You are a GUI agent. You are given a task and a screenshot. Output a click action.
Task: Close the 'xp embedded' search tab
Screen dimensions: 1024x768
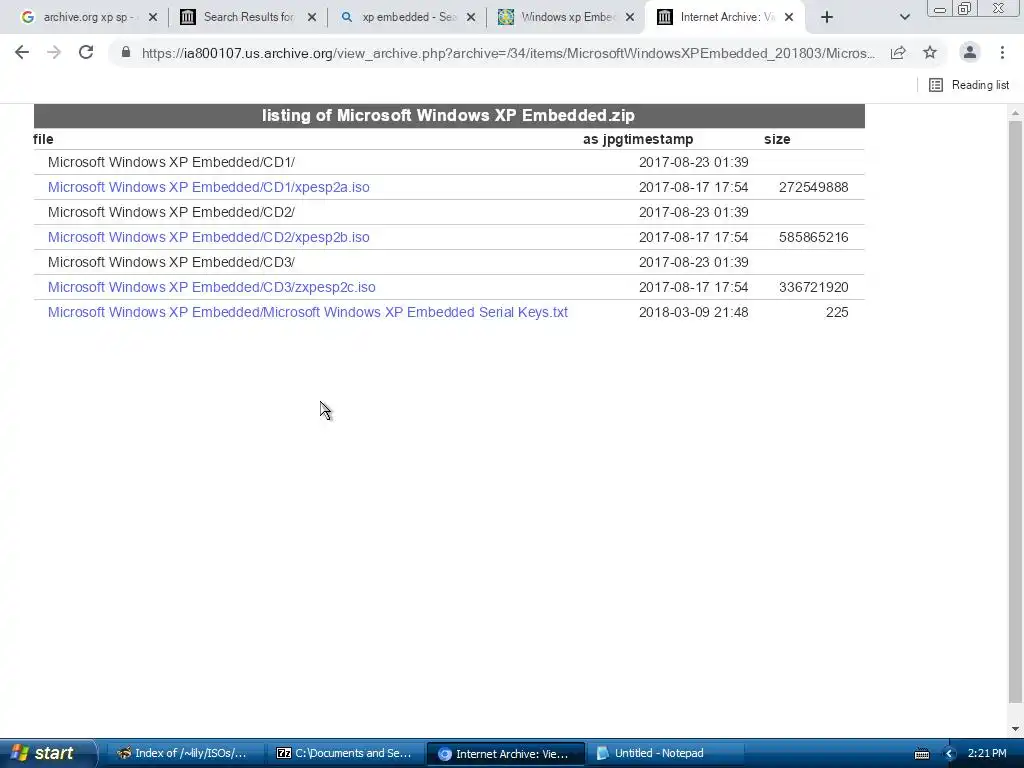(x=471, y=17)
